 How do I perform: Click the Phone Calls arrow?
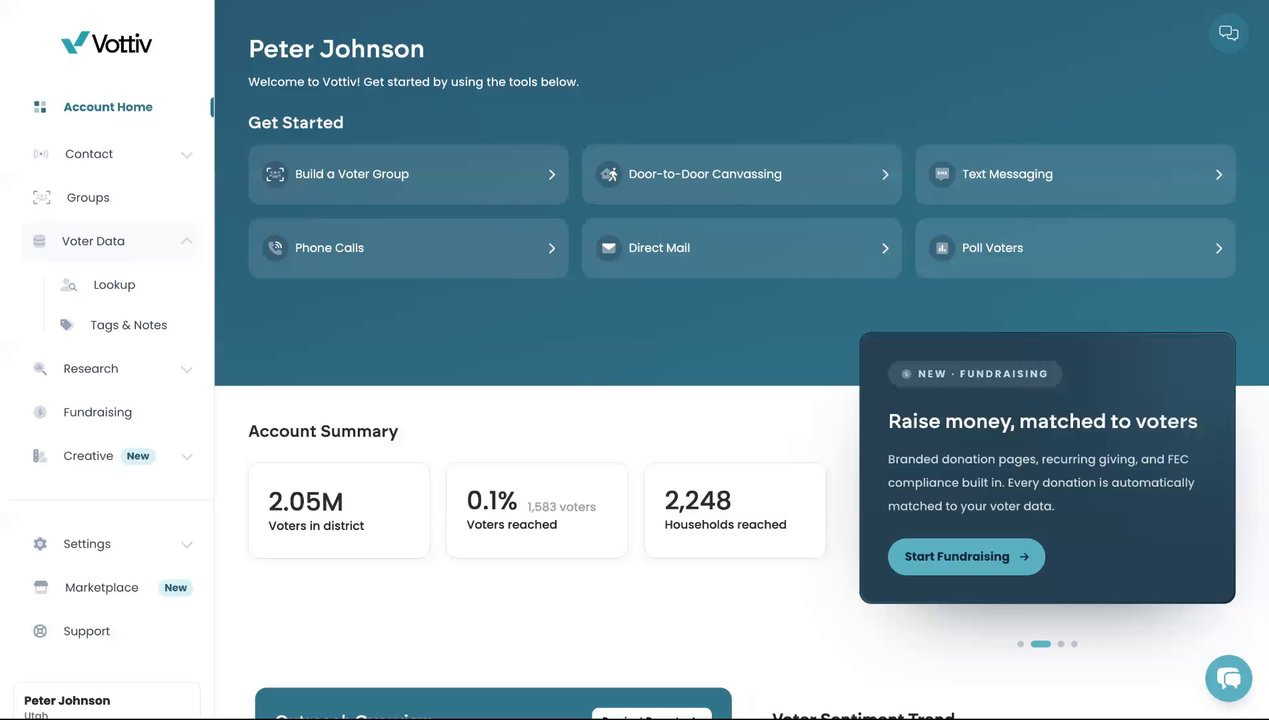(551, 249)
